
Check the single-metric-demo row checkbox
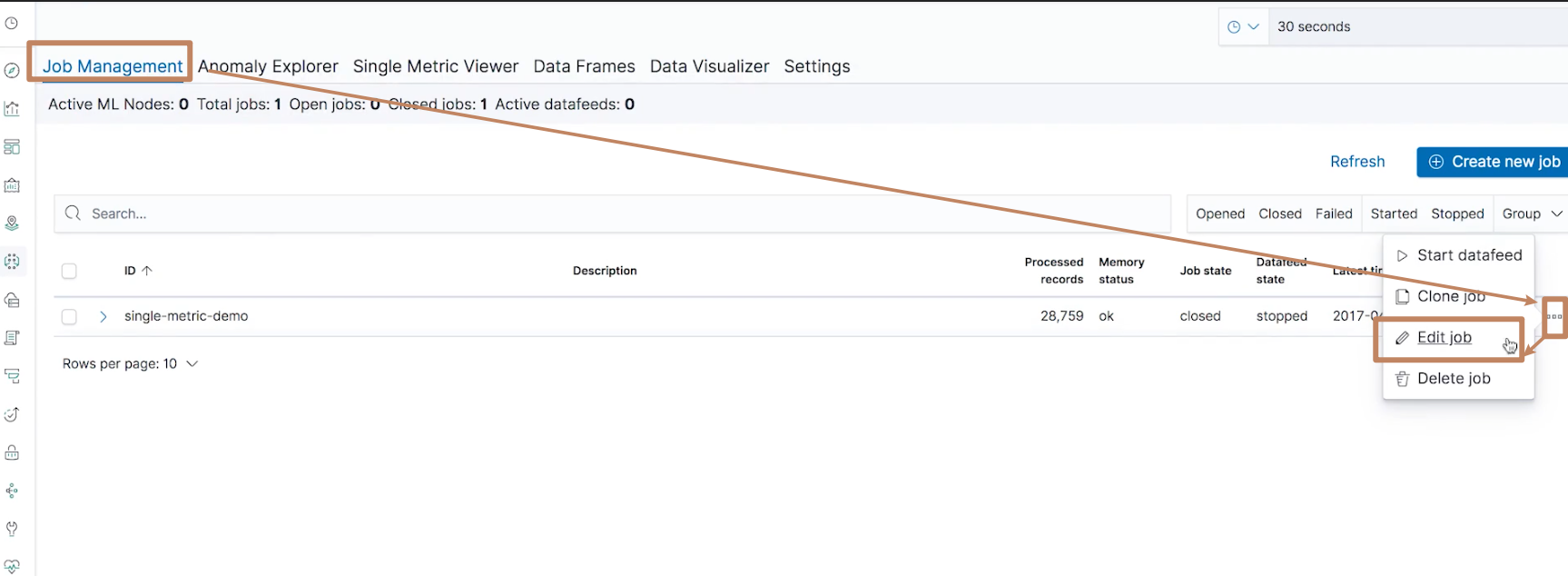tap(69, 316)
